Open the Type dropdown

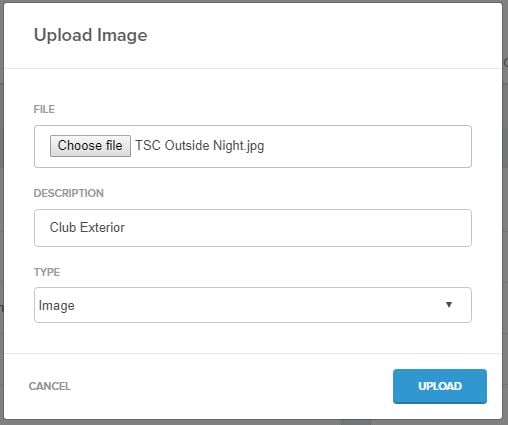point(253,305)
